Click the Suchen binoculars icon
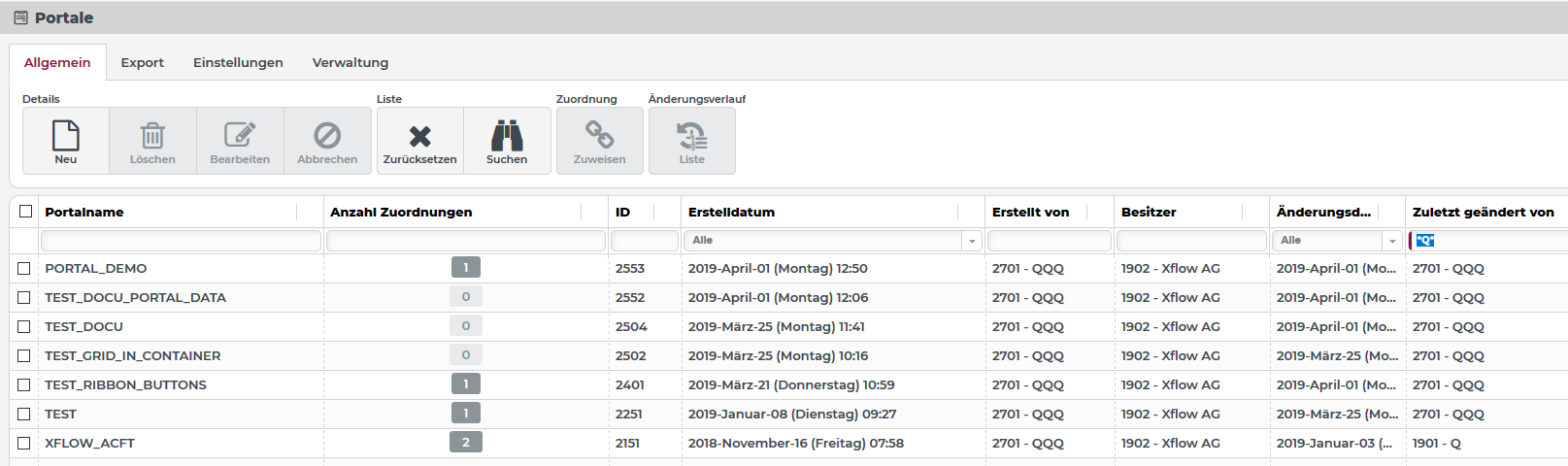 pos(507,136)
